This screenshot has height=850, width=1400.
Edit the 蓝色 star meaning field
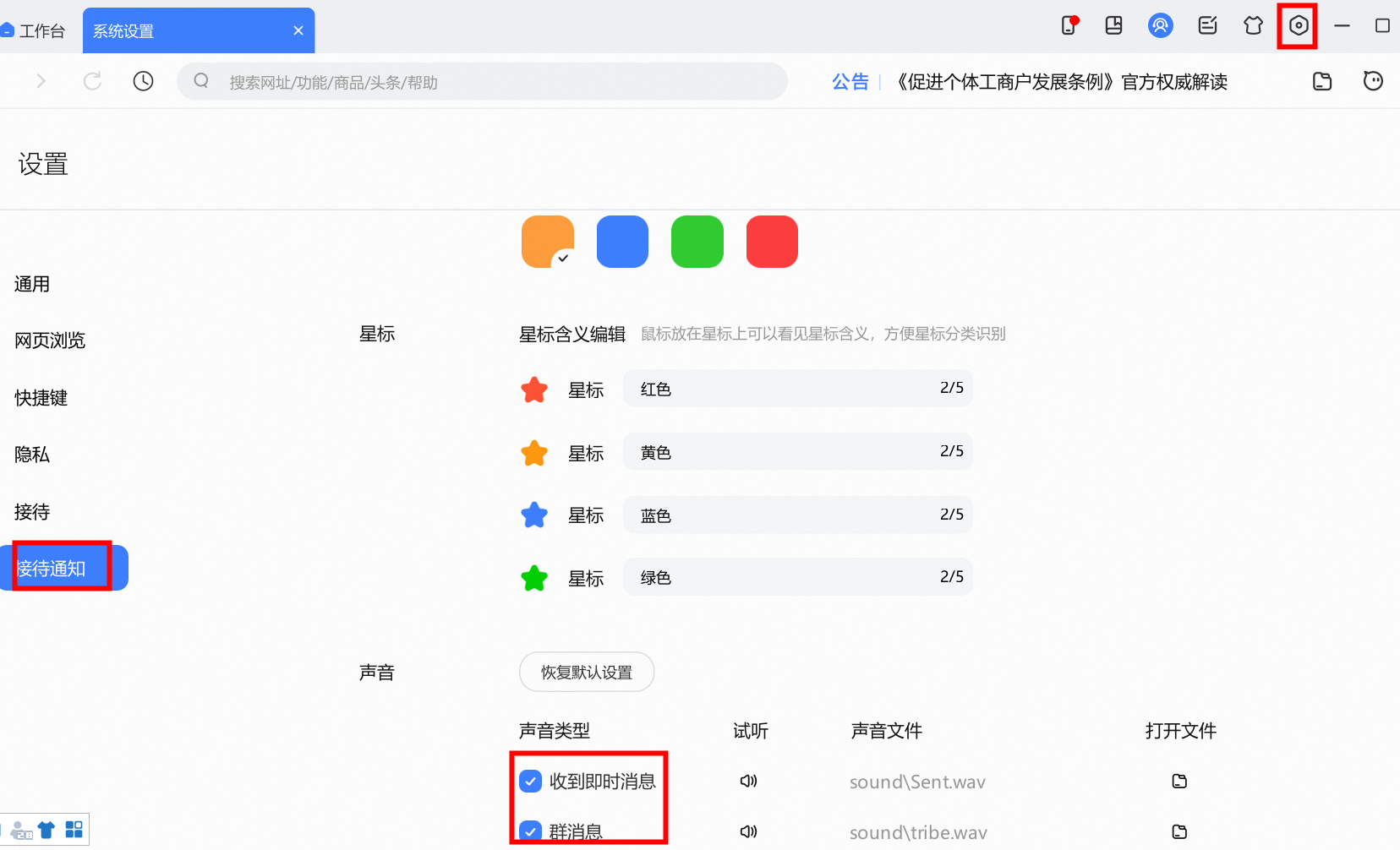[798, 515]
